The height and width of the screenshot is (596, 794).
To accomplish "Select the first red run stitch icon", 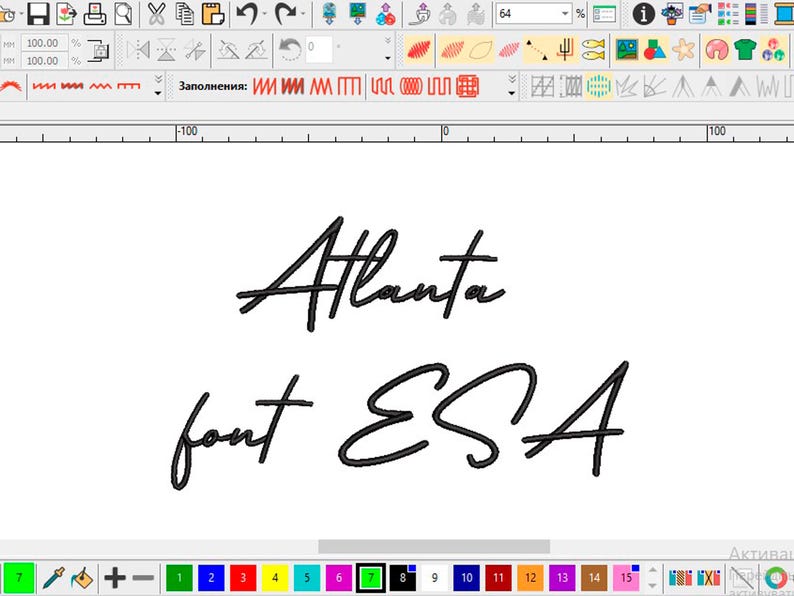I will click(44, 86).
